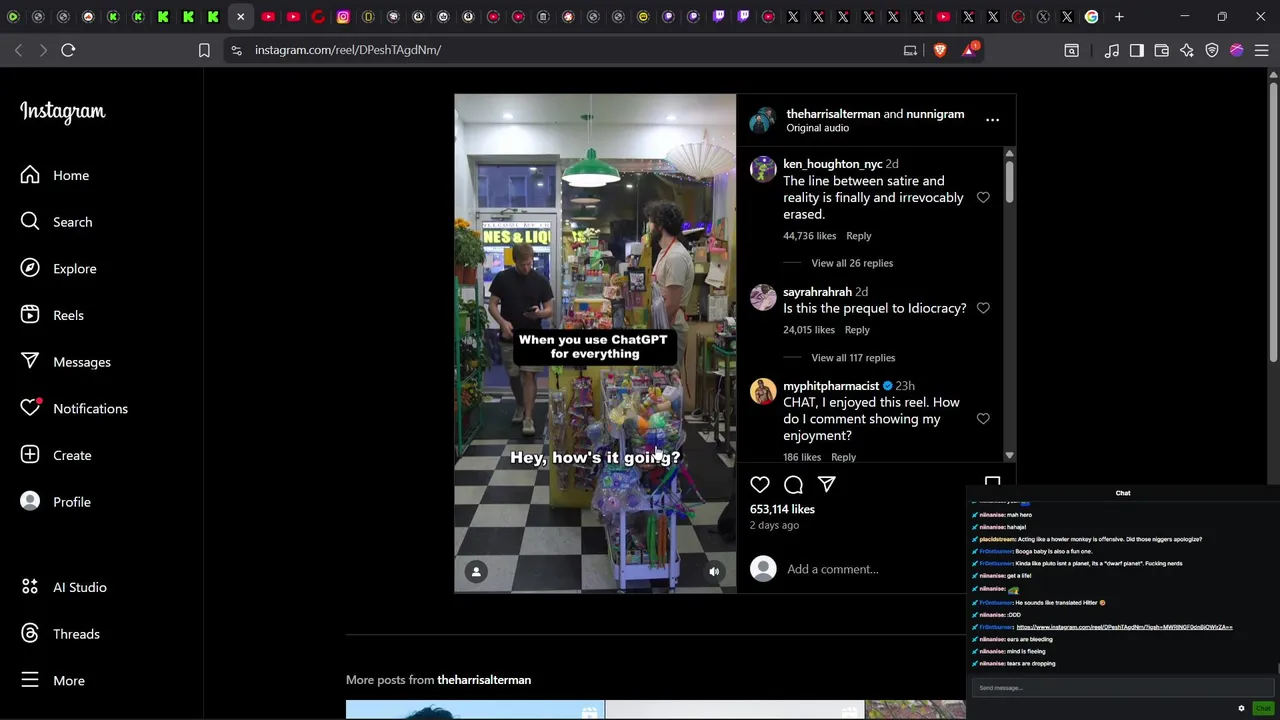Reply to sayrahrahrah's comment
This screenshot has width=1280, height=720.
(857, 330)
